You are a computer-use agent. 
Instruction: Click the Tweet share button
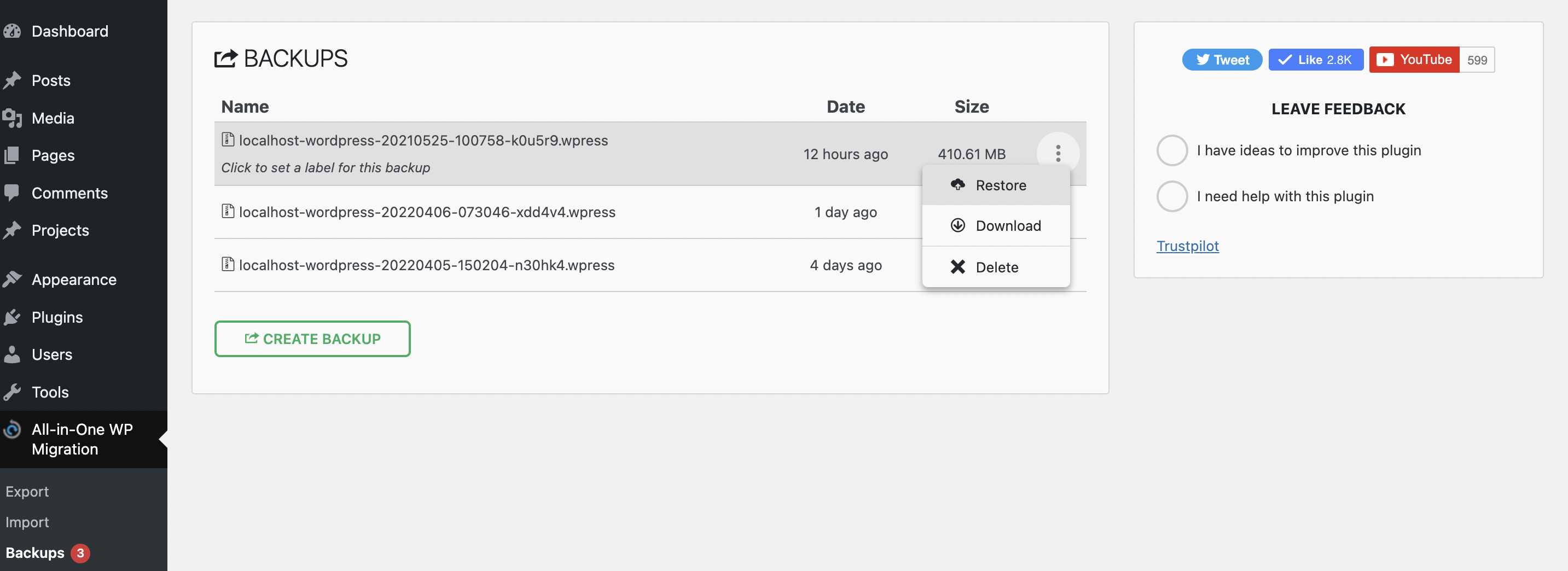click(x=1222, y=60)
